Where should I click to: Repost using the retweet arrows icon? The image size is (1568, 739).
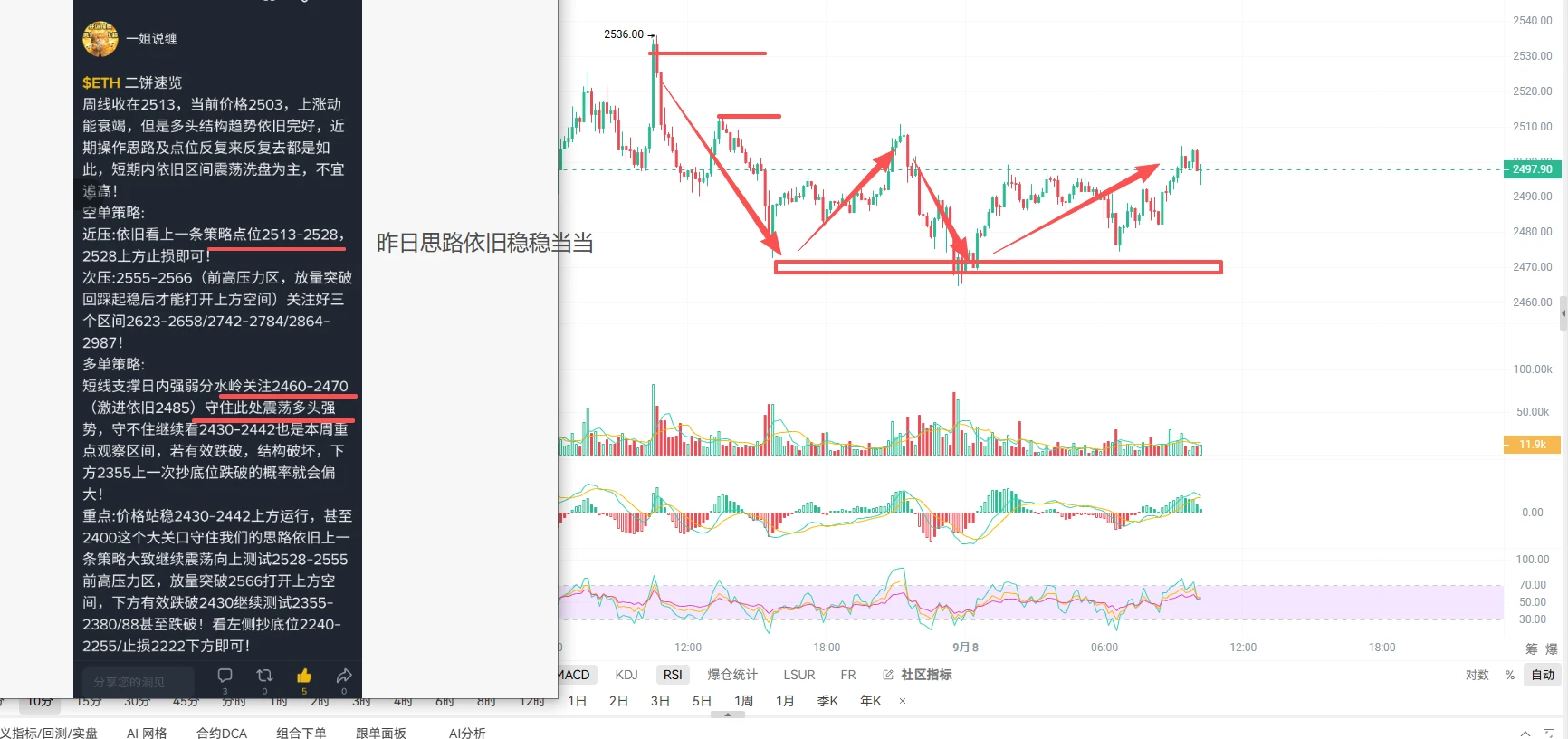(264, 676)
